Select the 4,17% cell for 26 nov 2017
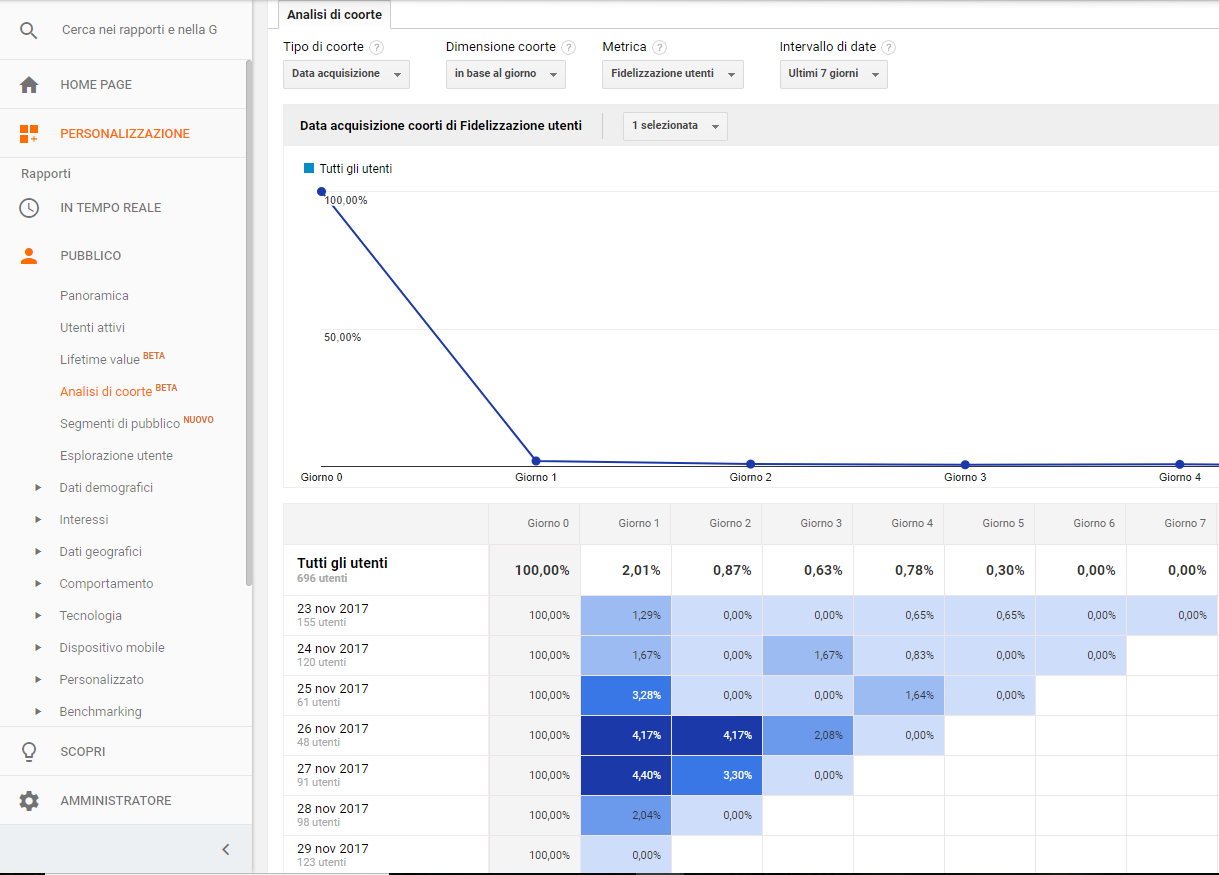 tap(625, 735)
